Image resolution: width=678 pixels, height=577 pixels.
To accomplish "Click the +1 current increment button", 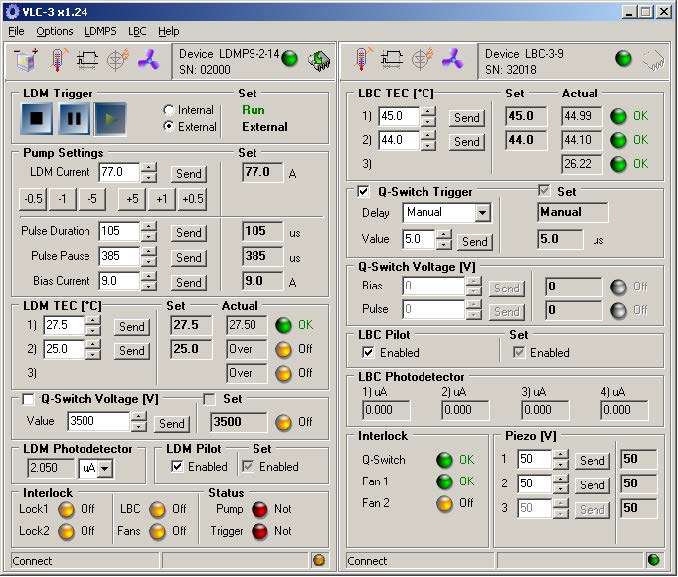I will (162, 199).
